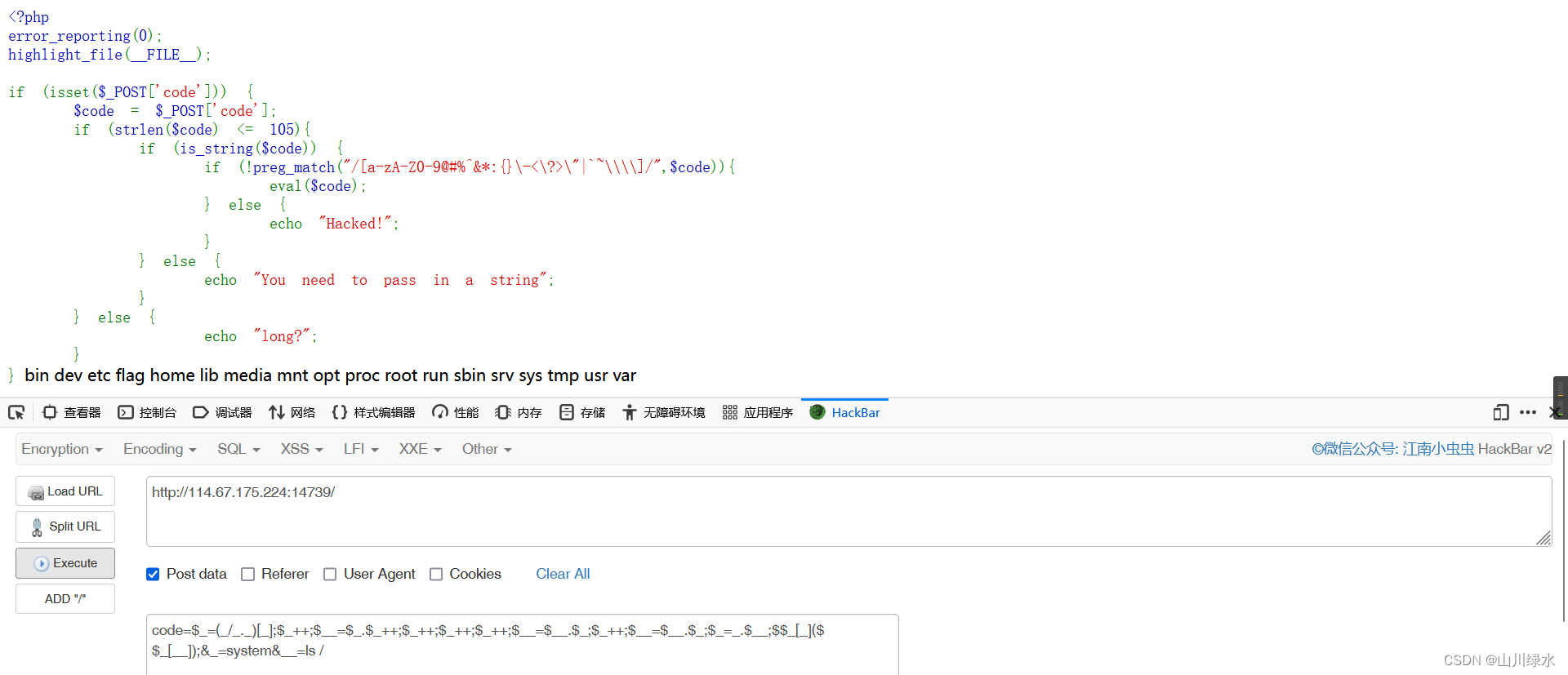The width and height of the screenshot is (1568, 675).
Task: Open the Other dropdown menu
Action: coord(487,449)
